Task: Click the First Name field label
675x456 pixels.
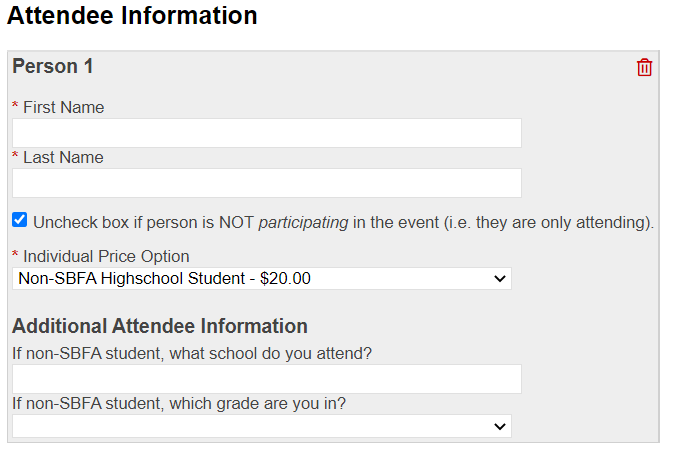Action: [x=64, y=107]
